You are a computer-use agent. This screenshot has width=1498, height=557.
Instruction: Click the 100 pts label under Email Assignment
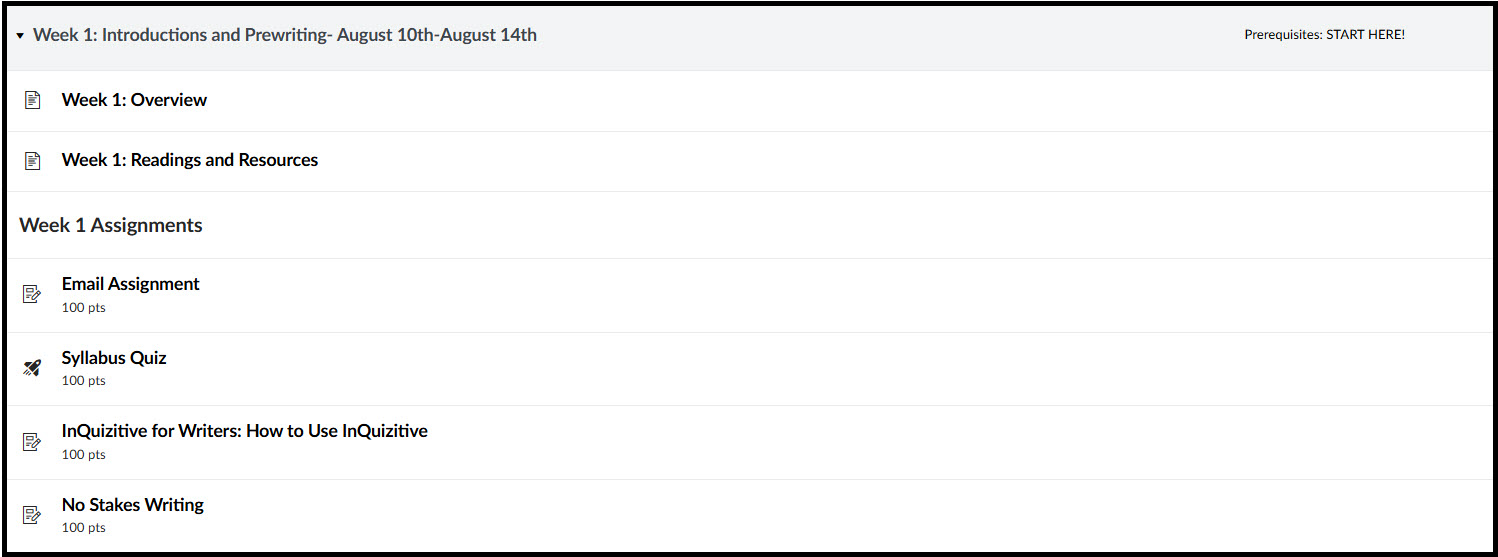click(x=84, y=308)
